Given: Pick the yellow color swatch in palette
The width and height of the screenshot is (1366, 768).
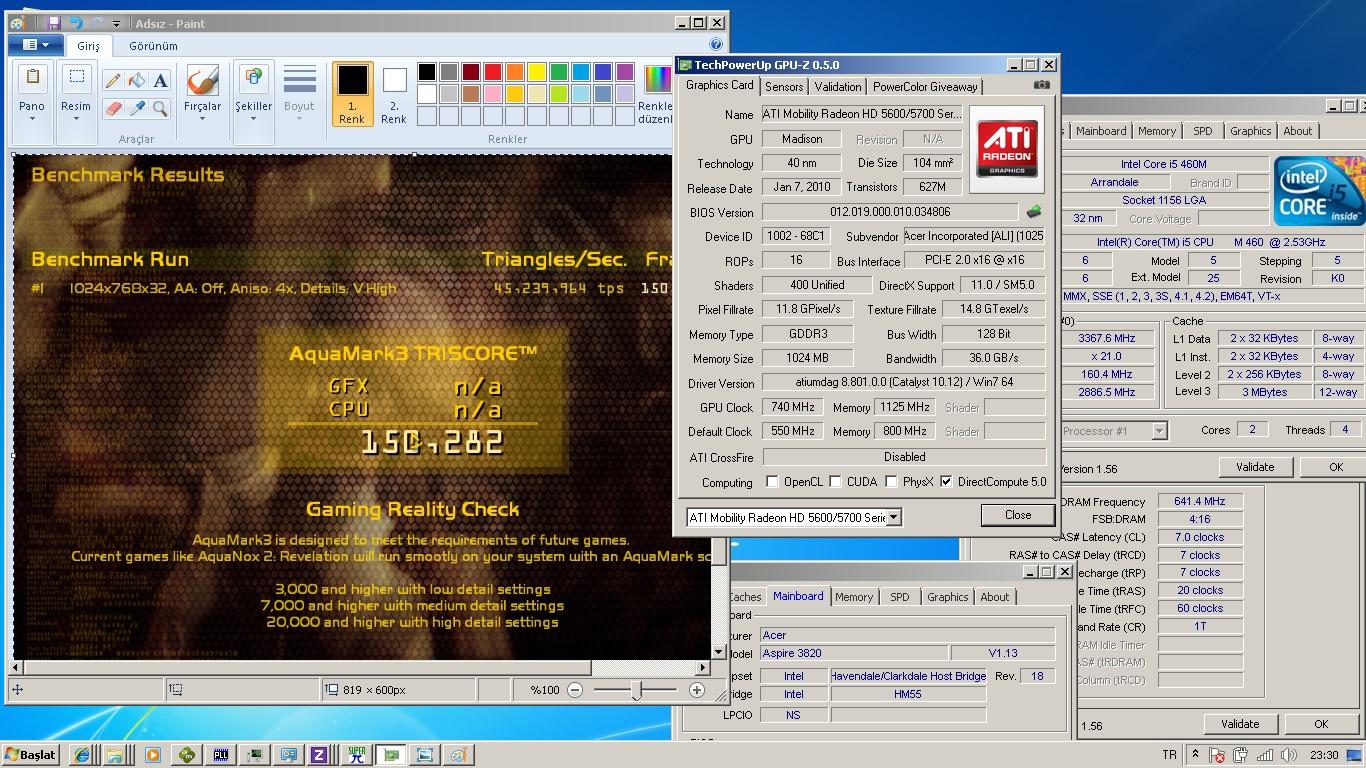Looking at the screenshot, I should [x=537, y=72].
